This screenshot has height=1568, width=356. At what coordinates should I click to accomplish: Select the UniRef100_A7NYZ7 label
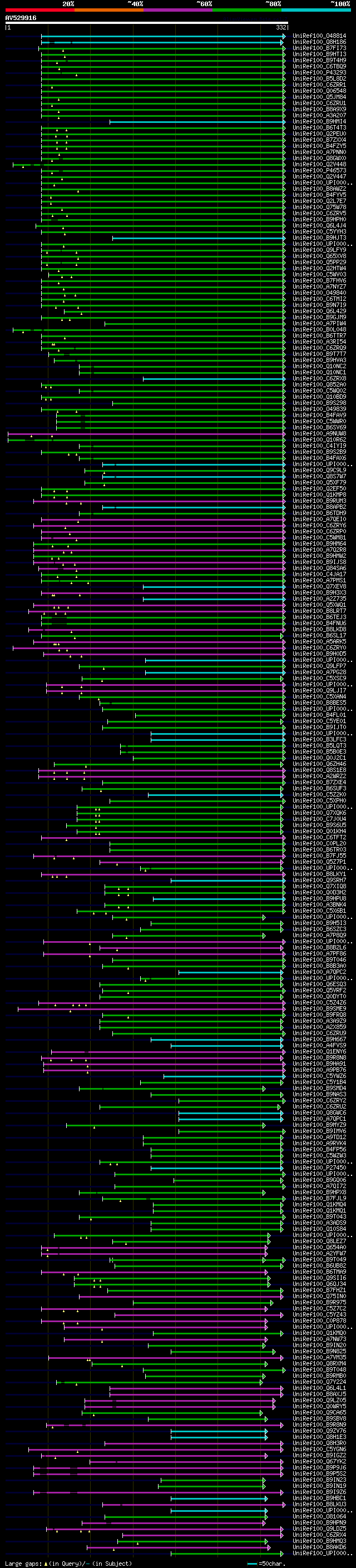click(x=319, y=286)
